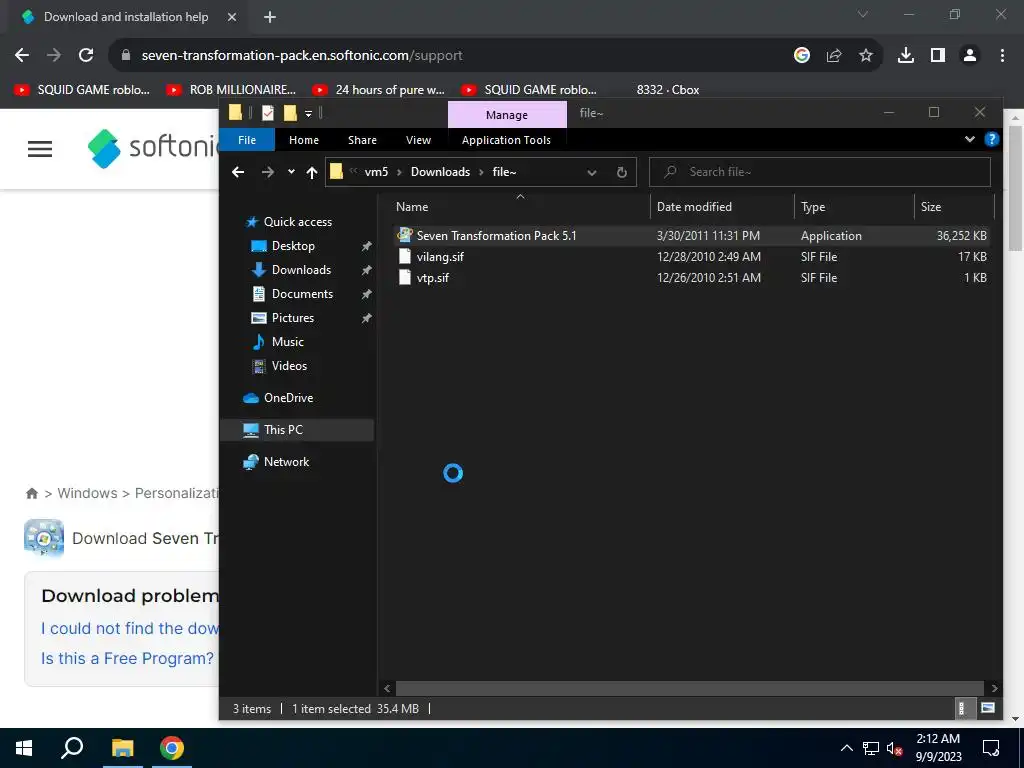Open OneDrive in navigation pane

pyautogui.click(x=288, y=398)
